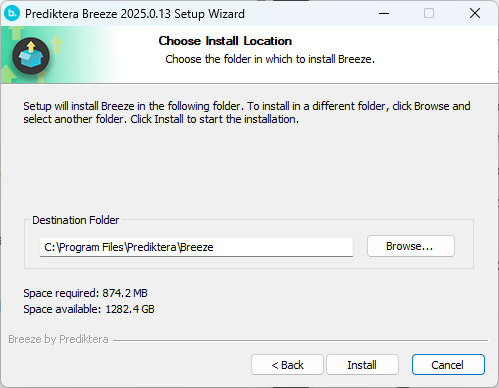Cancel the Breeze setup
This screenshot has width=499, height=388.
coord(448,365)
